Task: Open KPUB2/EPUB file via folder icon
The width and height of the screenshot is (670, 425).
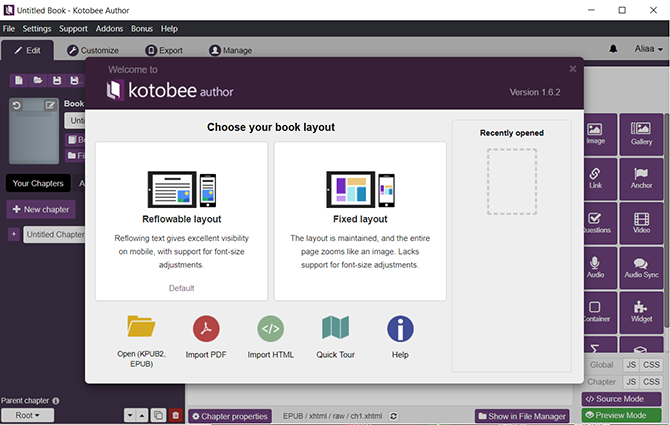Action: click(x=141, y=329)
